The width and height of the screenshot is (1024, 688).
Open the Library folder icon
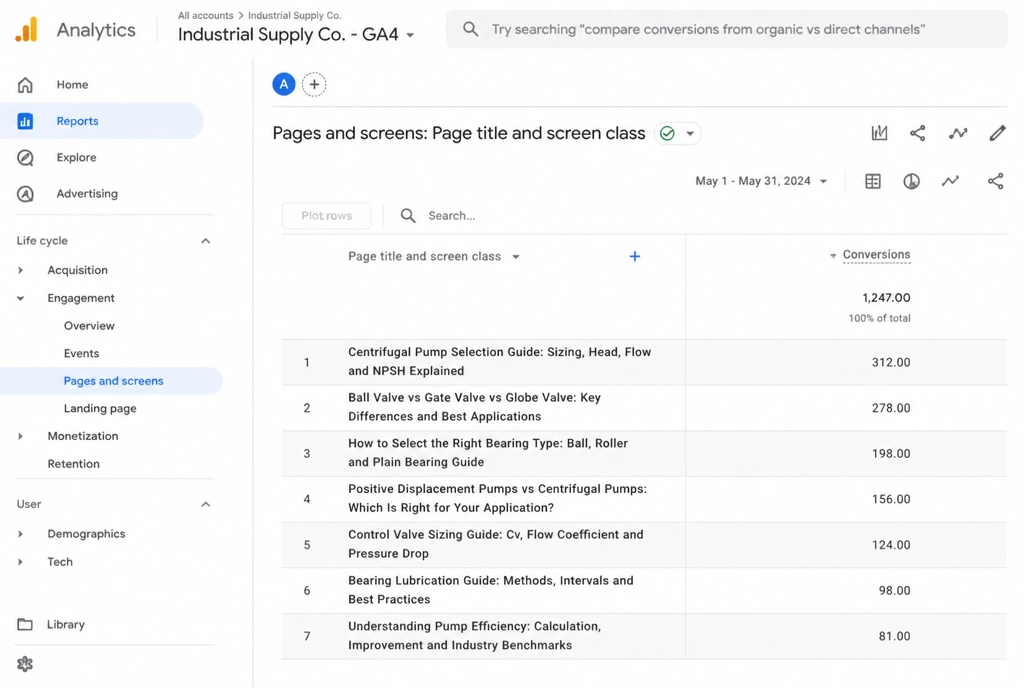(25, 625)
